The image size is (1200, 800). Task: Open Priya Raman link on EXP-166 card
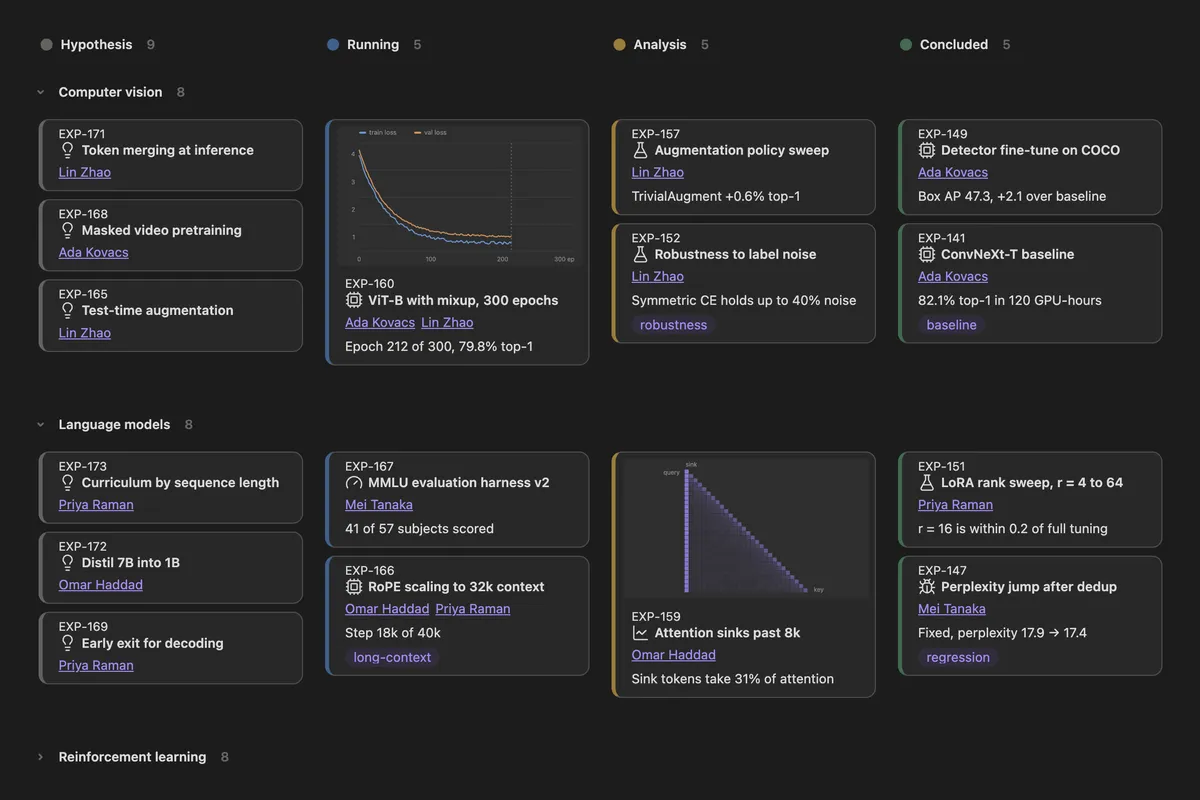pos(473,608)
